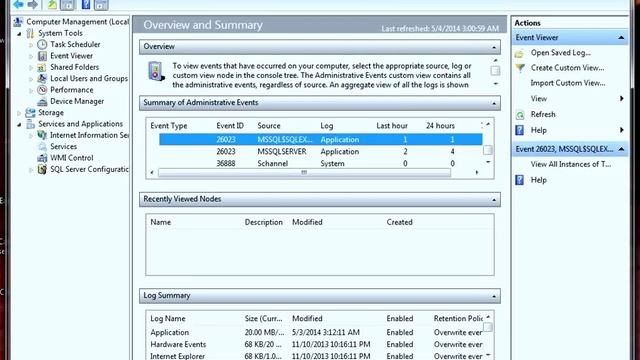Select Event Viewer in the console tree
This screenshot has width=640, height=360.
(x=71, y=56)
